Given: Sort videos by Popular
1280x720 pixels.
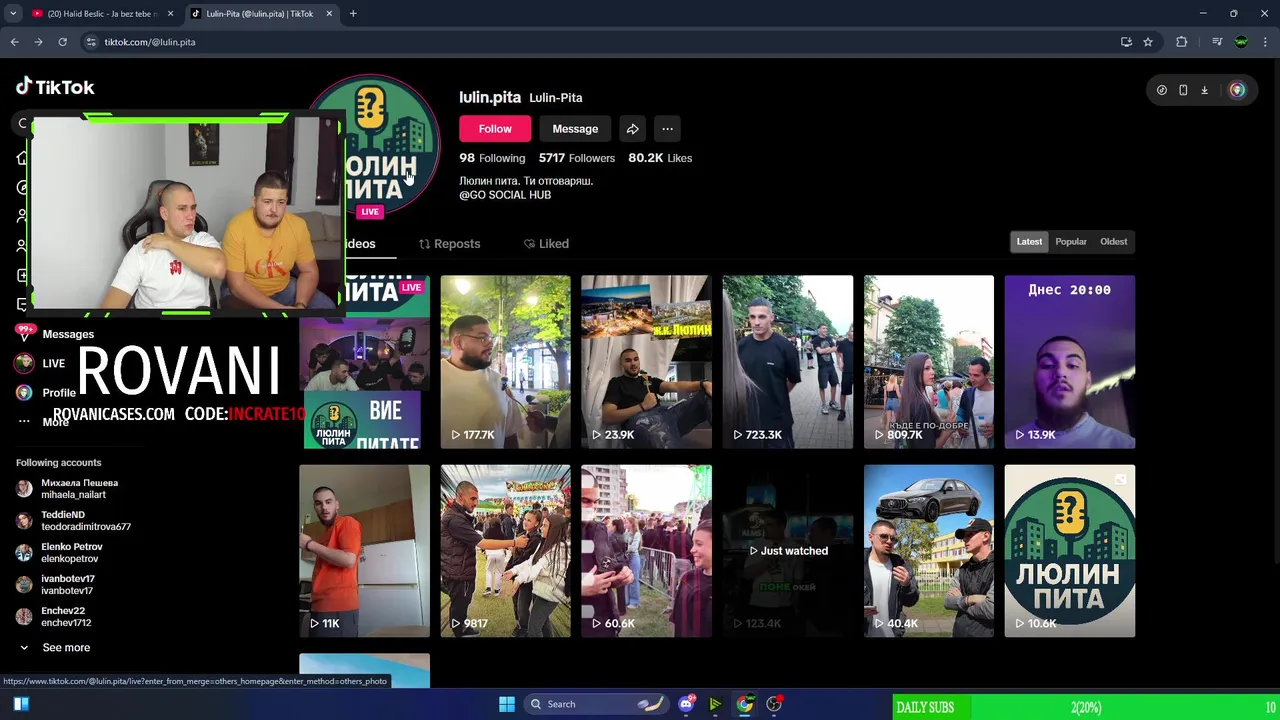Looking at the screenshot, I should pyautogui.click(x=1071, y=242).
